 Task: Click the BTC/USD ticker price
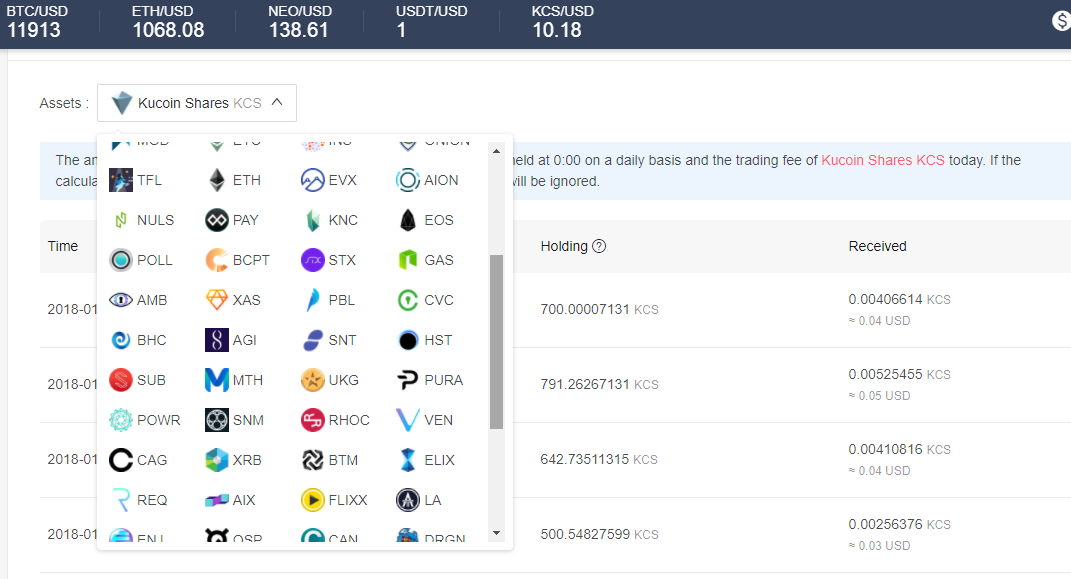coord(34,30)
